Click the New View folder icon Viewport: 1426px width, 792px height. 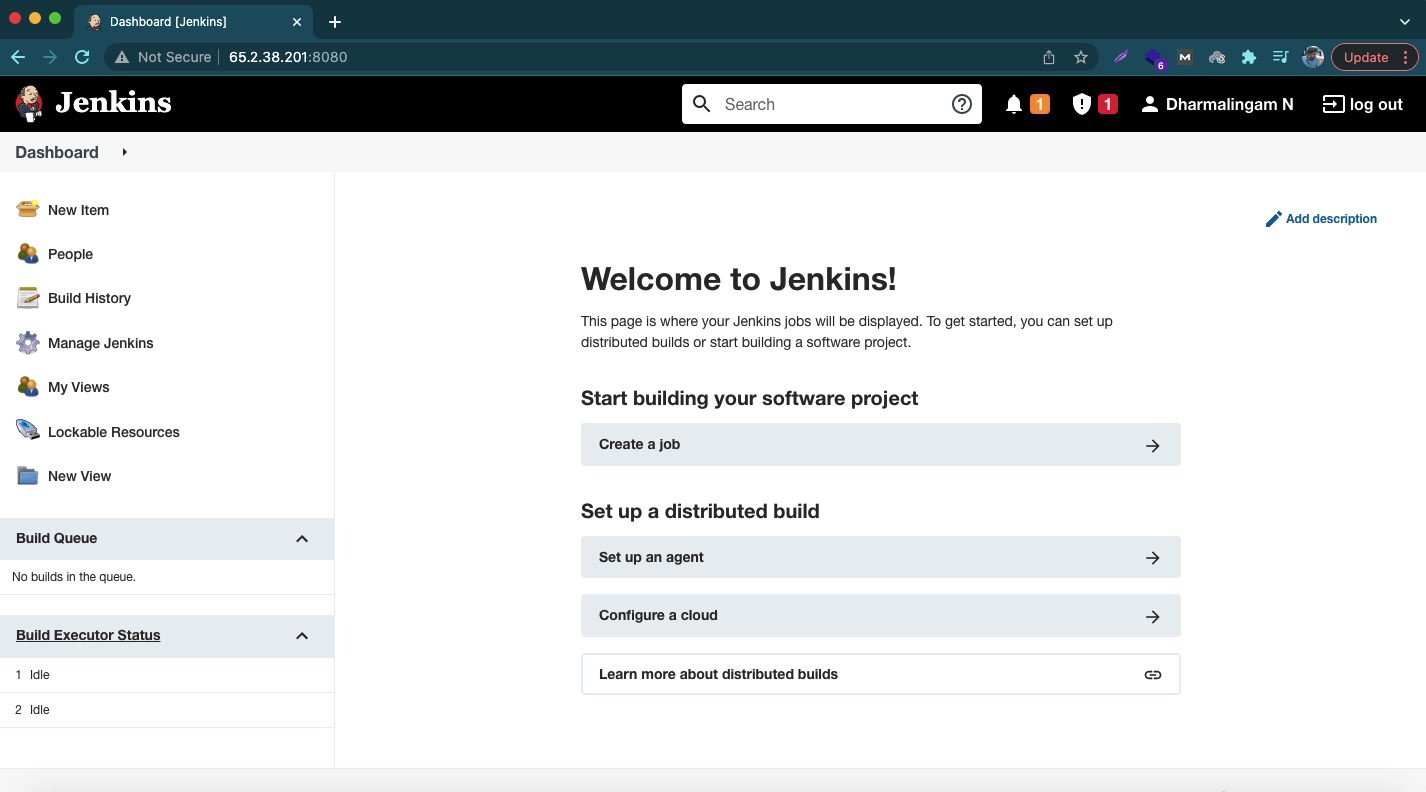pyautogui.click(x=28, y=476)
